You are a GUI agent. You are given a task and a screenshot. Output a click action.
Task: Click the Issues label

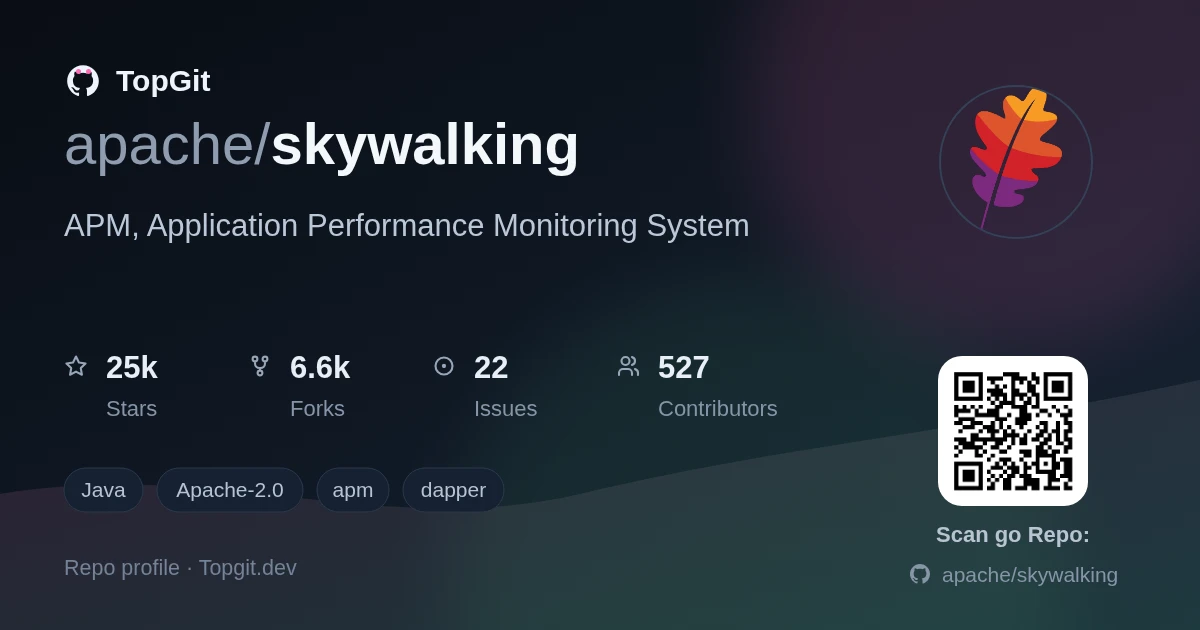click(x=505, y=409)
